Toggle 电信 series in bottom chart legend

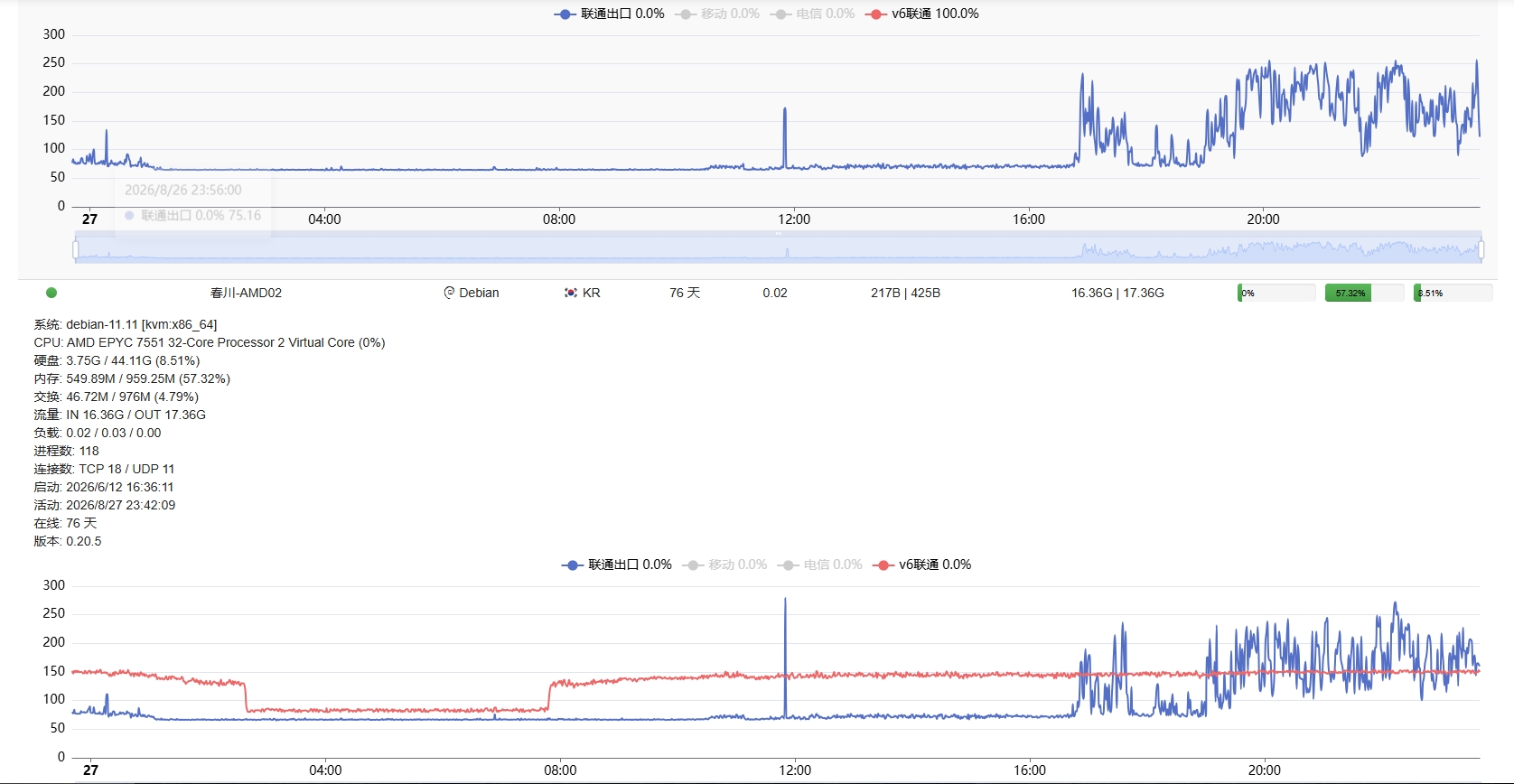pos(820,565)
